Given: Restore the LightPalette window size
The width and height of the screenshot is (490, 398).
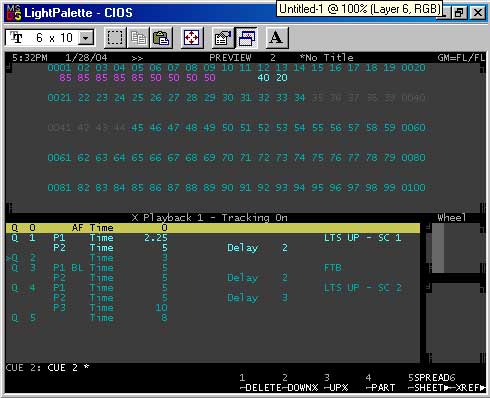Looking at the screenshot, I should tap(459, 13).
